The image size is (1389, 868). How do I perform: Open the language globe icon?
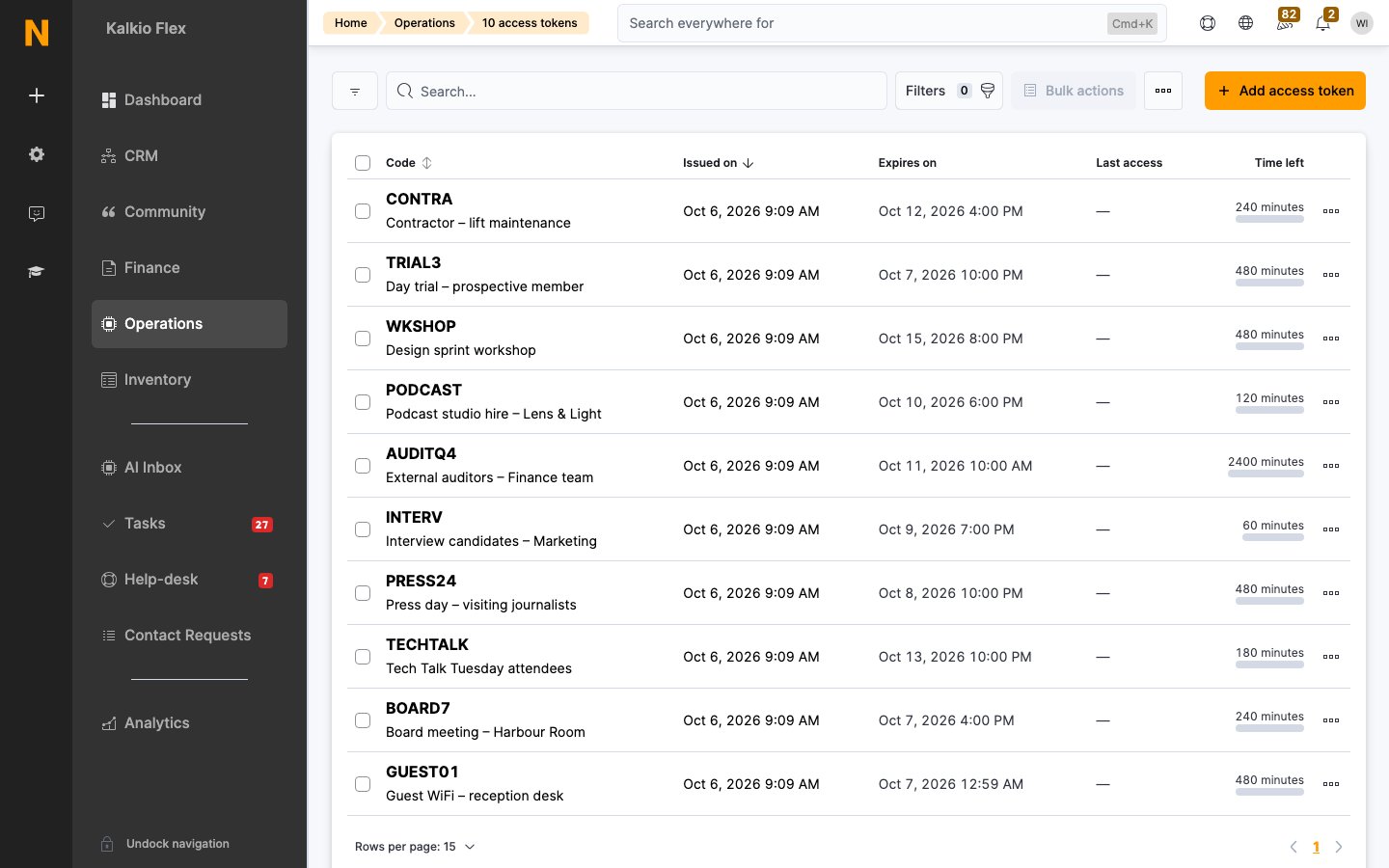[1246, 23]
